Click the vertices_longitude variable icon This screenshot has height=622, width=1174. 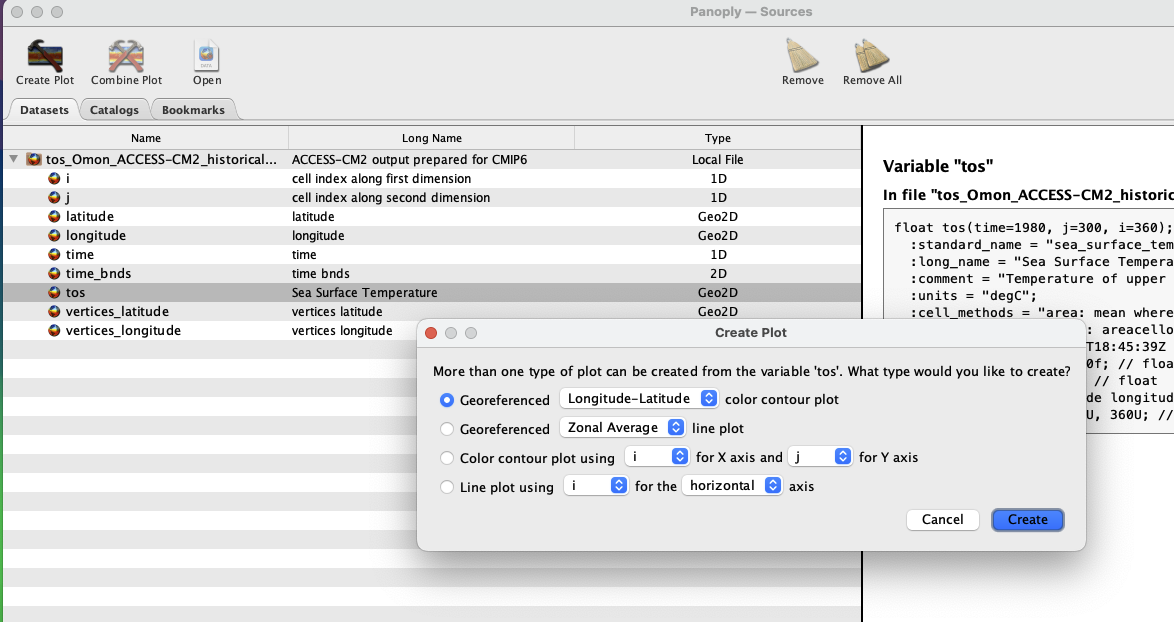click(x=55, y=331)
